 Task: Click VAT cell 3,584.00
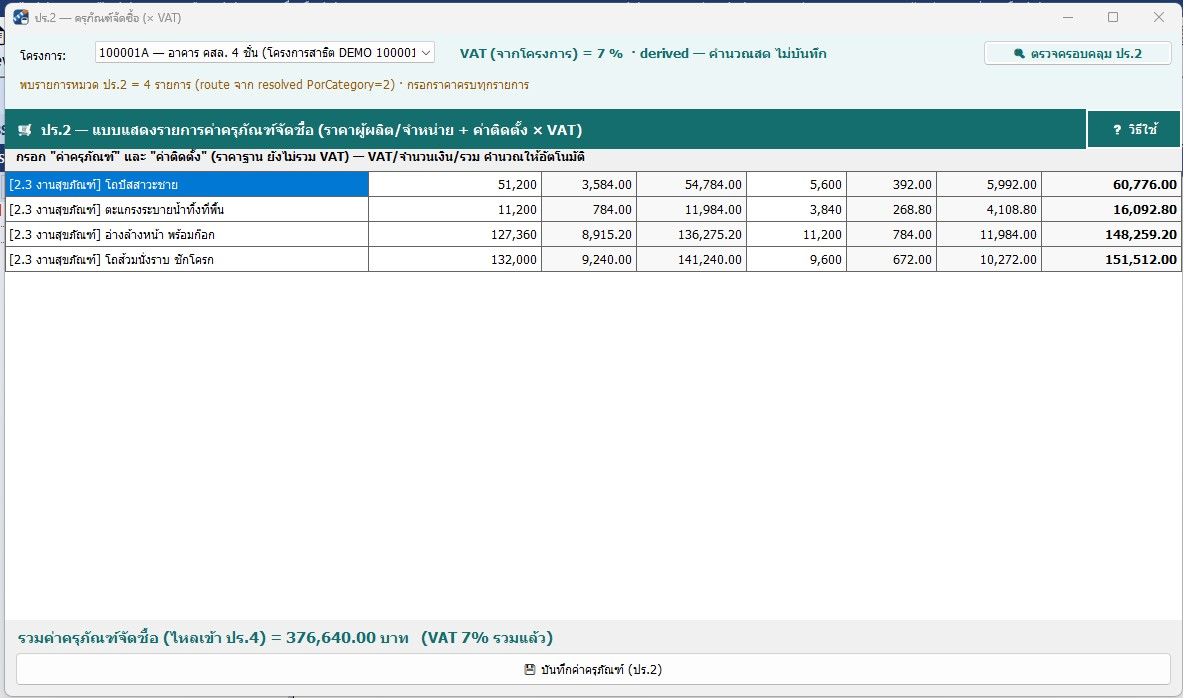(589, 184)
